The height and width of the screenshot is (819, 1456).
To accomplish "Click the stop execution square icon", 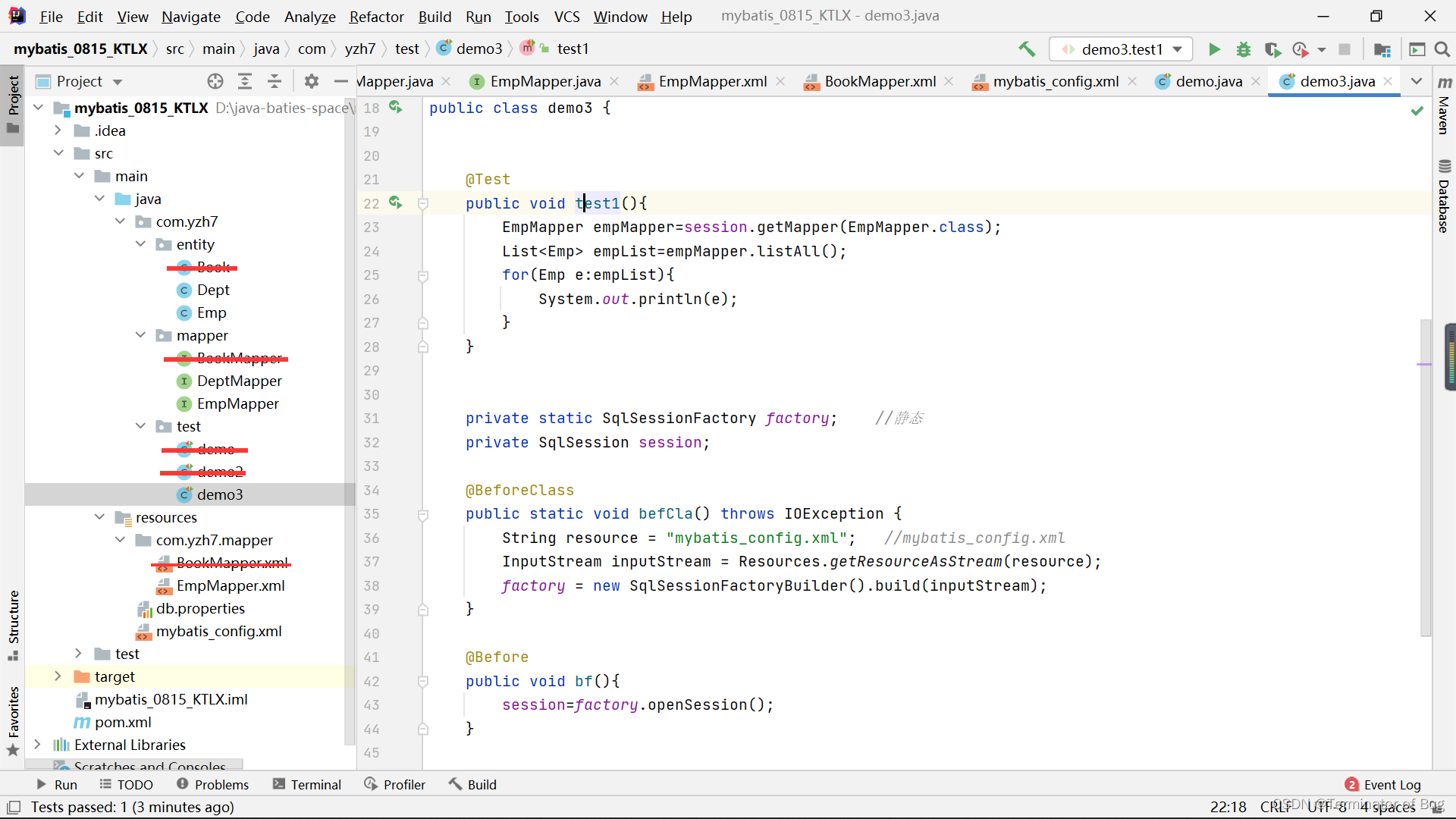I will [x=1345, y=49].
